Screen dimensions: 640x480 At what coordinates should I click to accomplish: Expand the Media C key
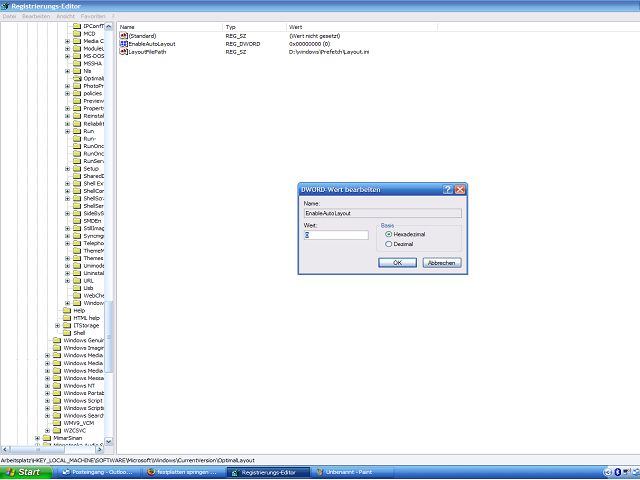coord(67,41)
